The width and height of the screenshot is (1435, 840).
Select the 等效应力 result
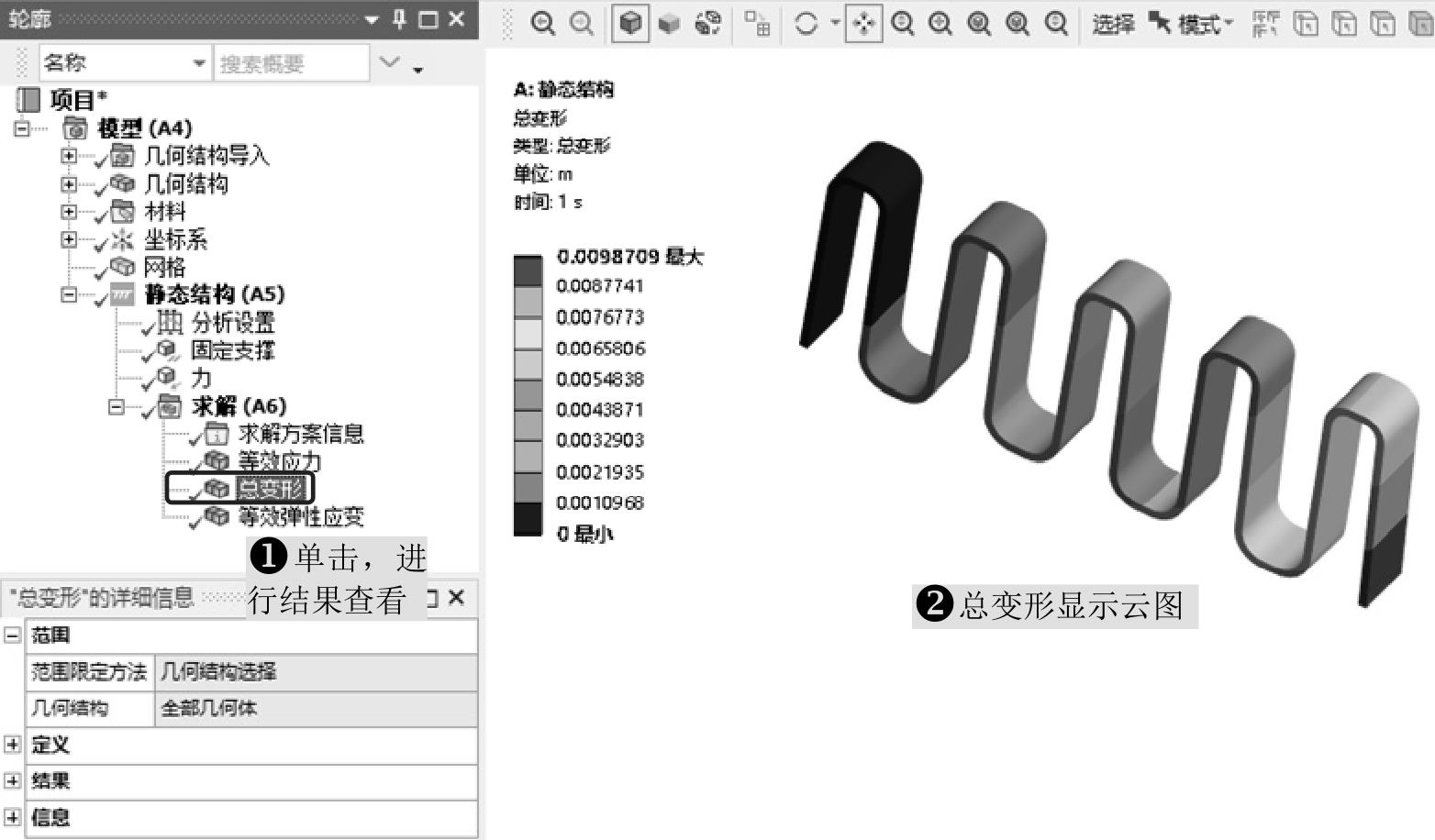point(280,461)
